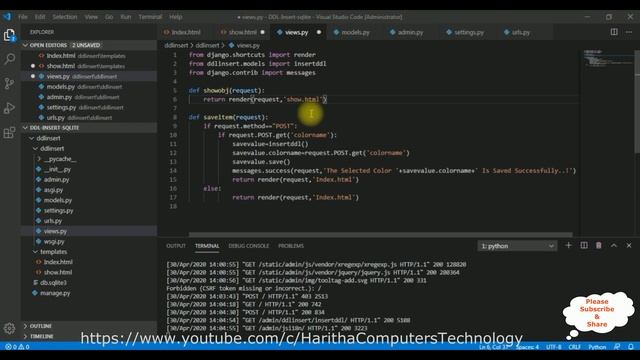Close the terminal panel
Viewport: 640px width, 360px height.
[x=629, y=245]
